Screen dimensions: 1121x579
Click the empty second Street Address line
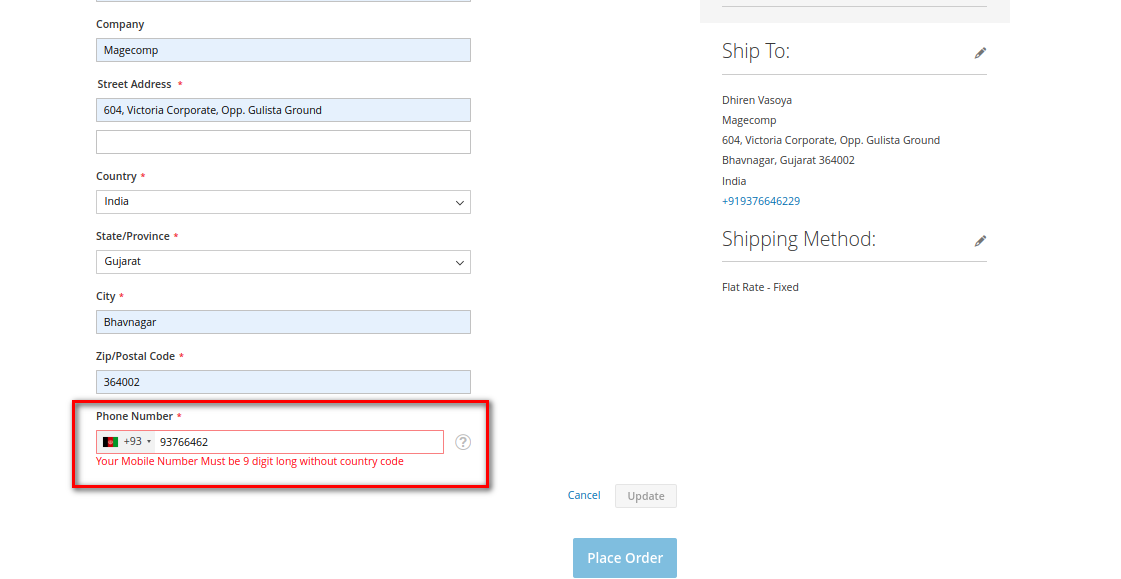(x=283, y=142)
